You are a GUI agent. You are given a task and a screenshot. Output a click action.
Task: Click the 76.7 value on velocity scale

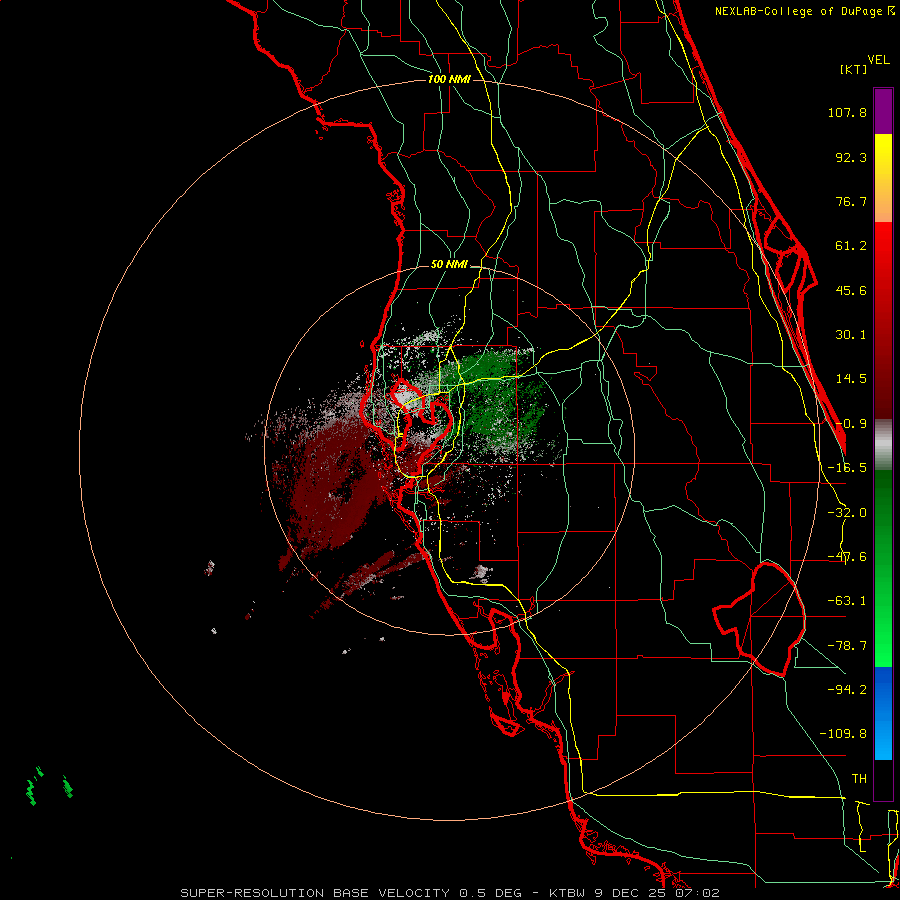[851, 201]
